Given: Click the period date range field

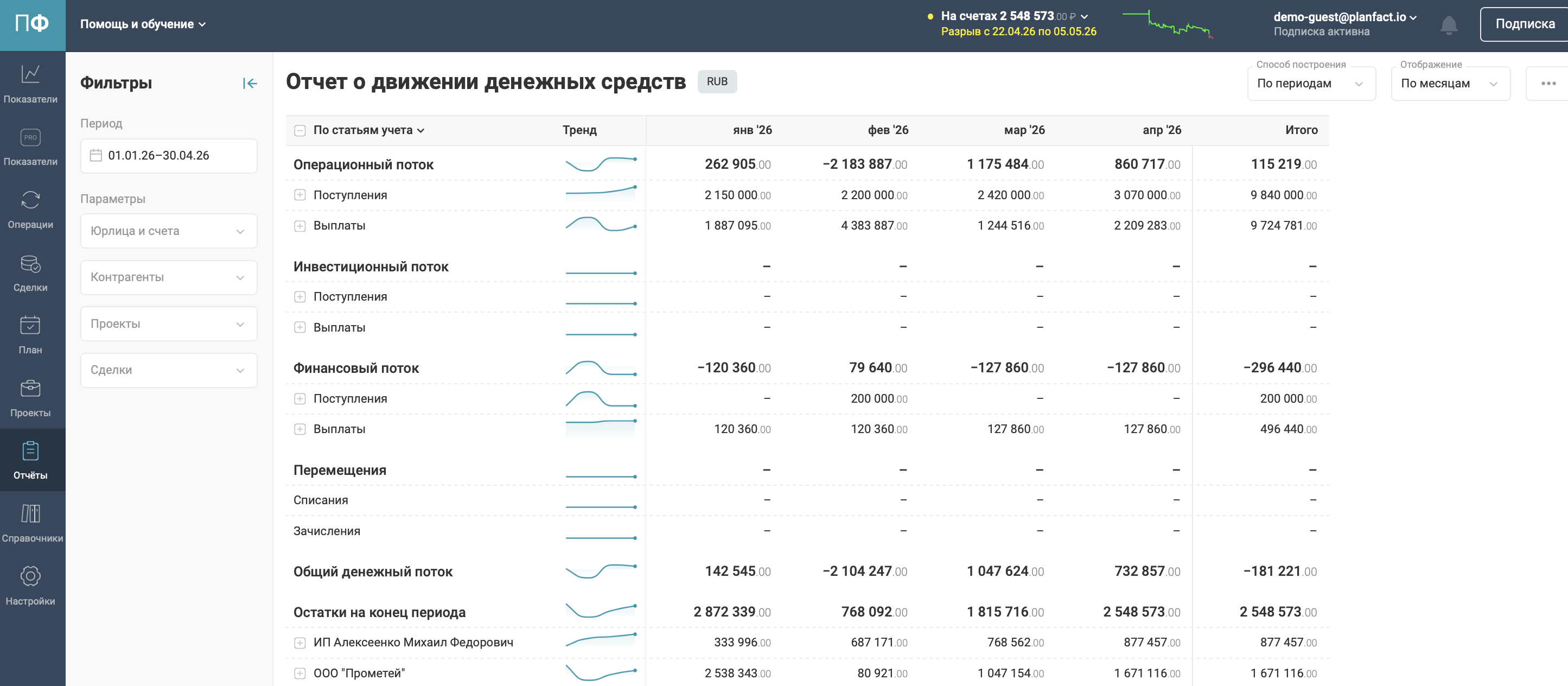Looking at the screenshot, I should click(x=169, y=156).
